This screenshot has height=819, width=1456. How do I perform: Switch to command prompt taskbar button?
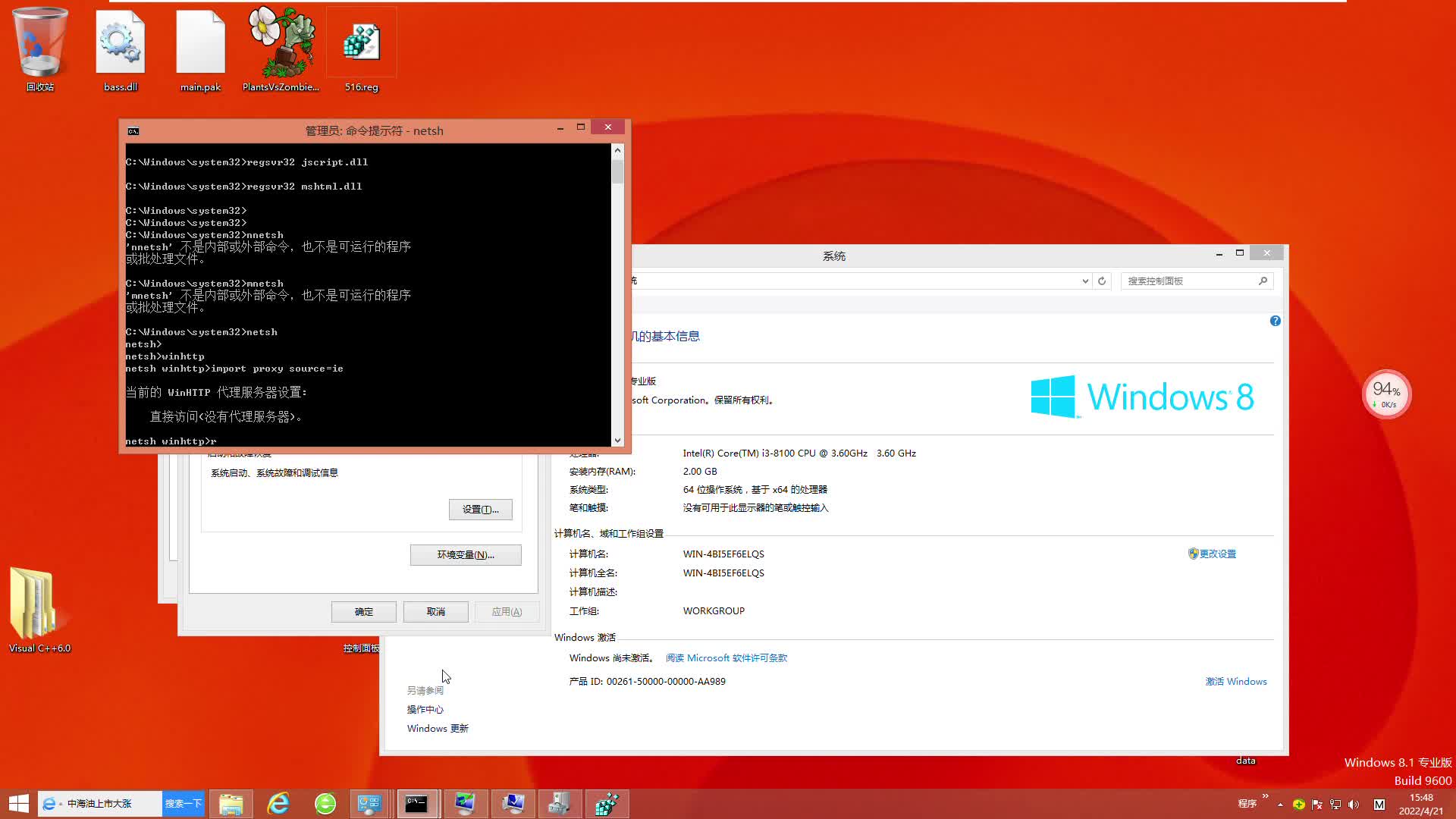tap(417, 804)
